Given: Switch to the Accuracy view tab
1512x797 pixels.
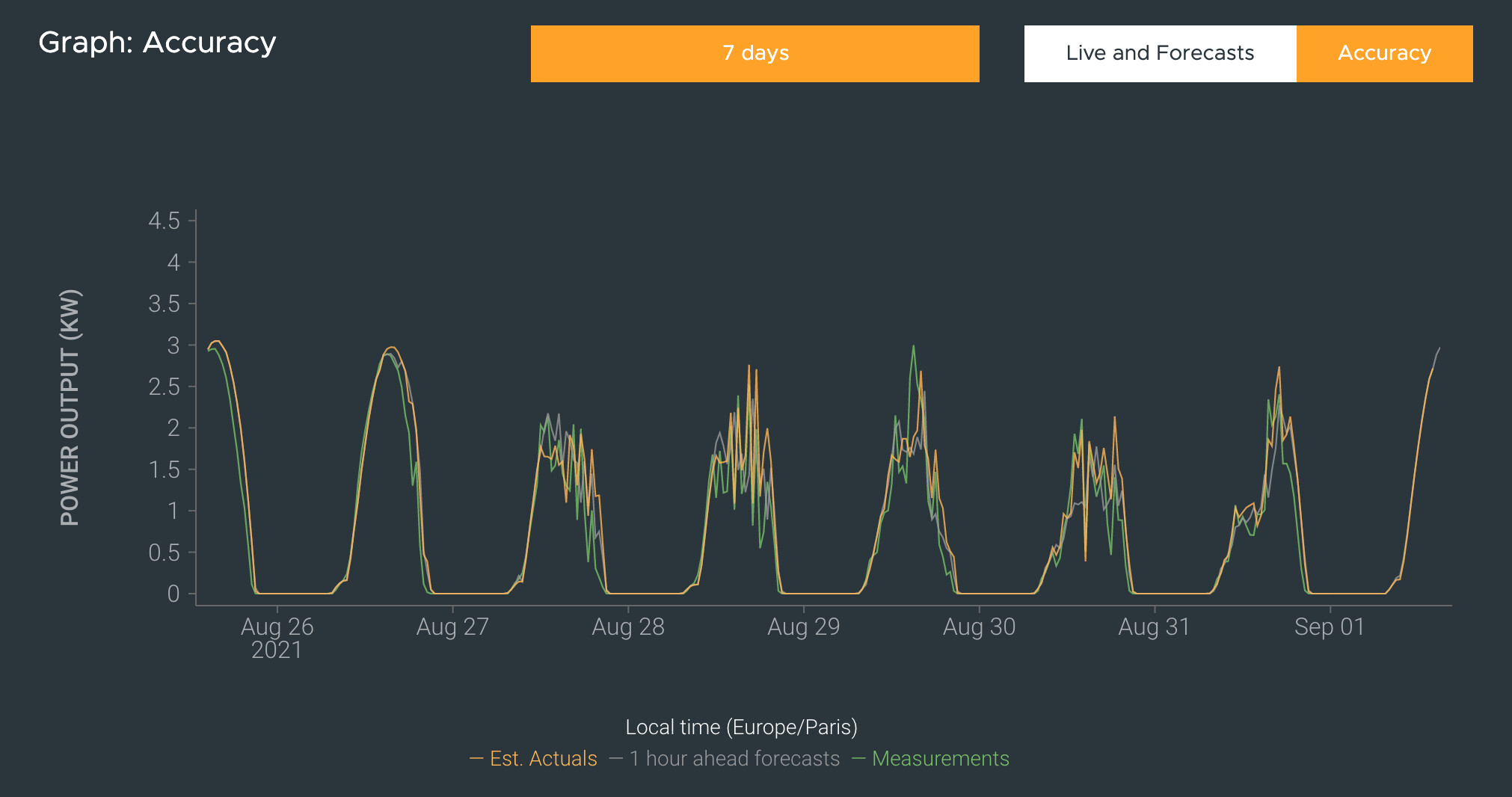Looking at the screenshot, I should [1384, 54].
